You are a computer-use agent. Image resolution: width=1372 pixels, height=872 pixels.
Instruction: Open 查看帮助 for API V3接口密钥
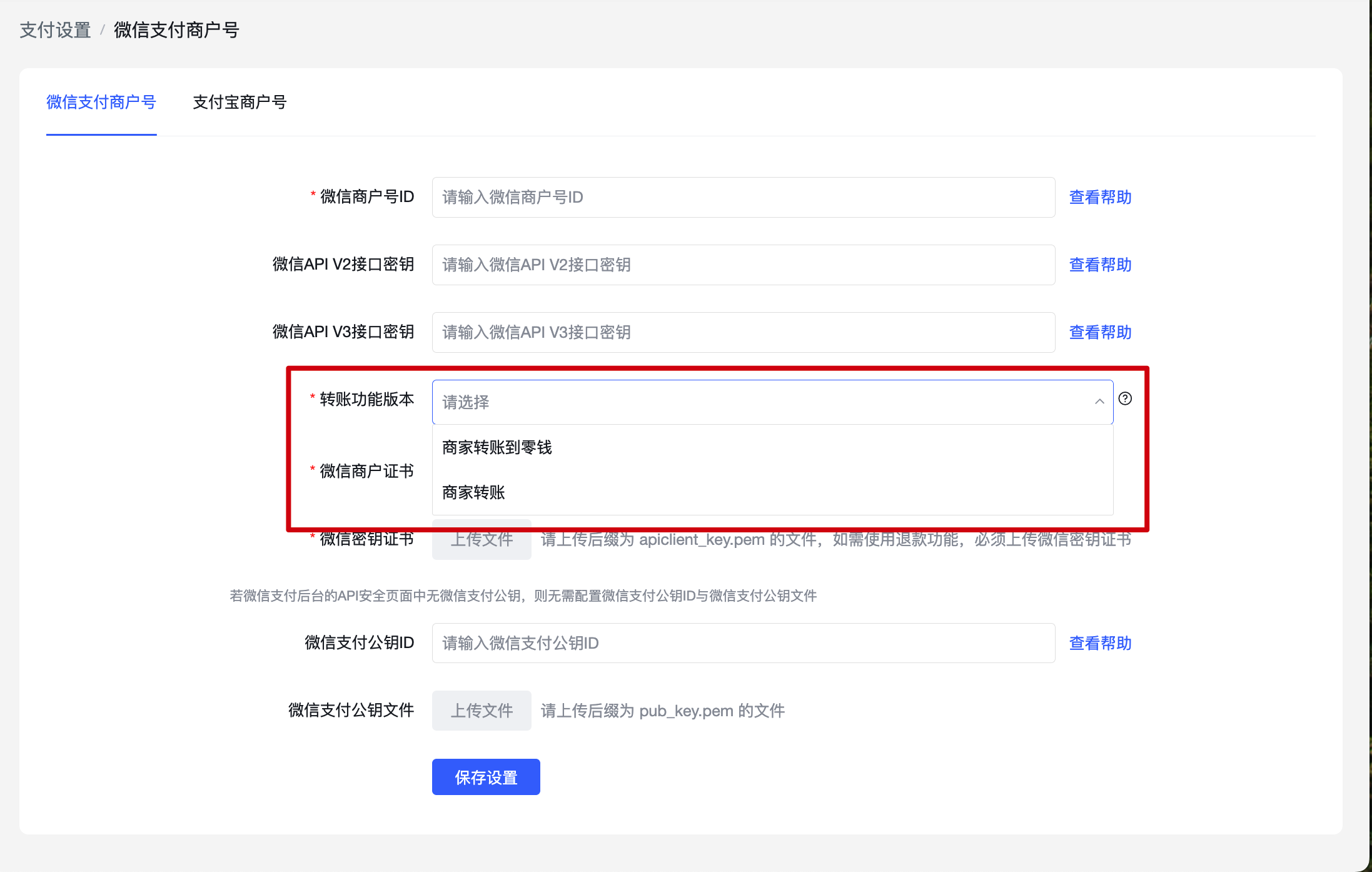[x=1100, y=332]
